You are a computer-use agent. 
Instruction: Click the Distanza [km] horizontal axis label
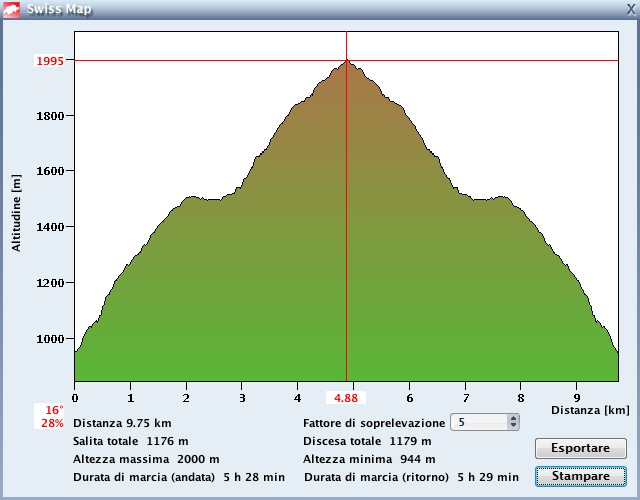(590, 410)
